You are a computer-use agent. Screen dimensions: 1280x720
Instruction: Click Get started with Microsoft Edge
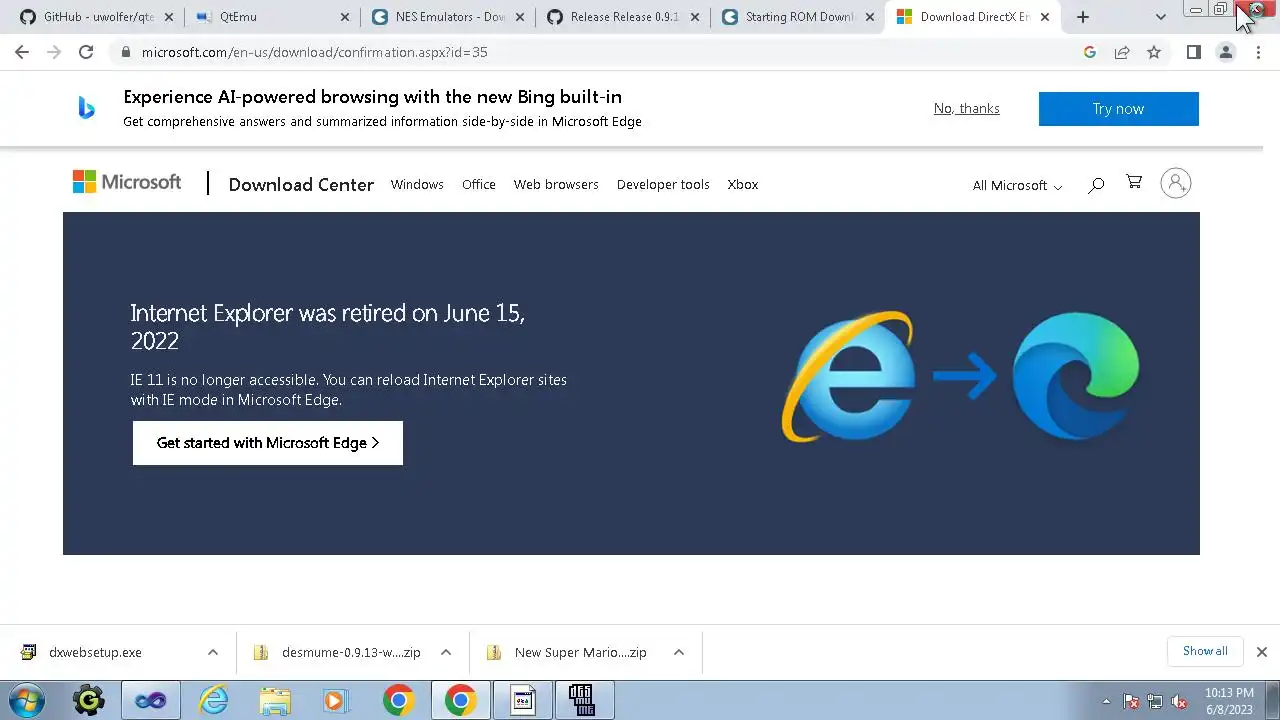click(268, 443)
